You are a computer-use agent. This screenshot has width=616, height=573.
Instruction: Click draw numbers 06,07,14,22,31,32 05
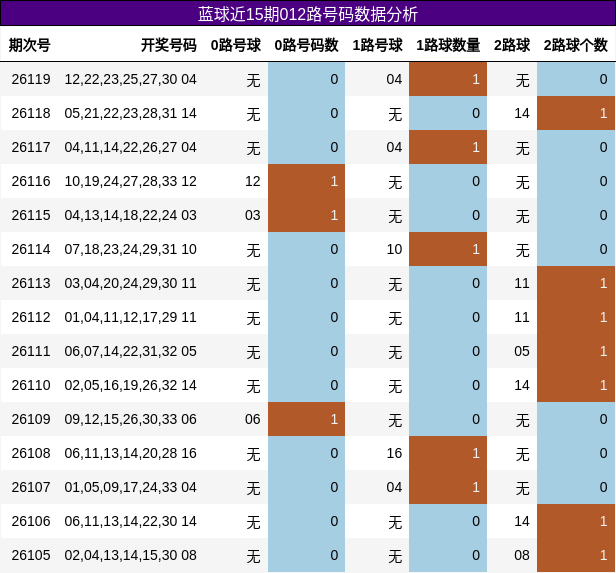pos(130,351)
